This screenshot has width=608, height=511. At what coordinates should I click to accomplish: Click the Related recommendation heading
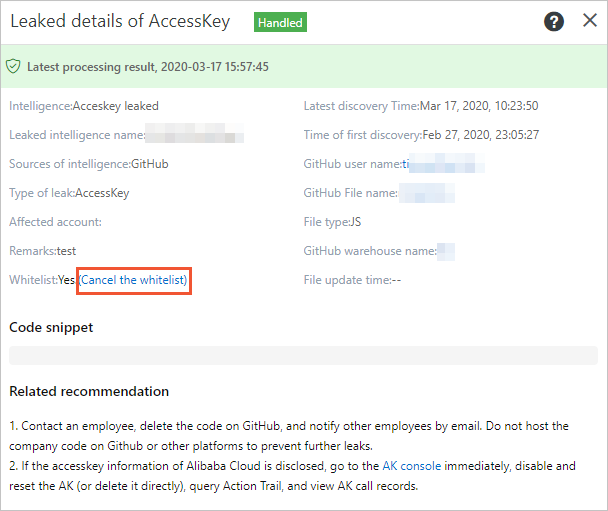[89, 391]
